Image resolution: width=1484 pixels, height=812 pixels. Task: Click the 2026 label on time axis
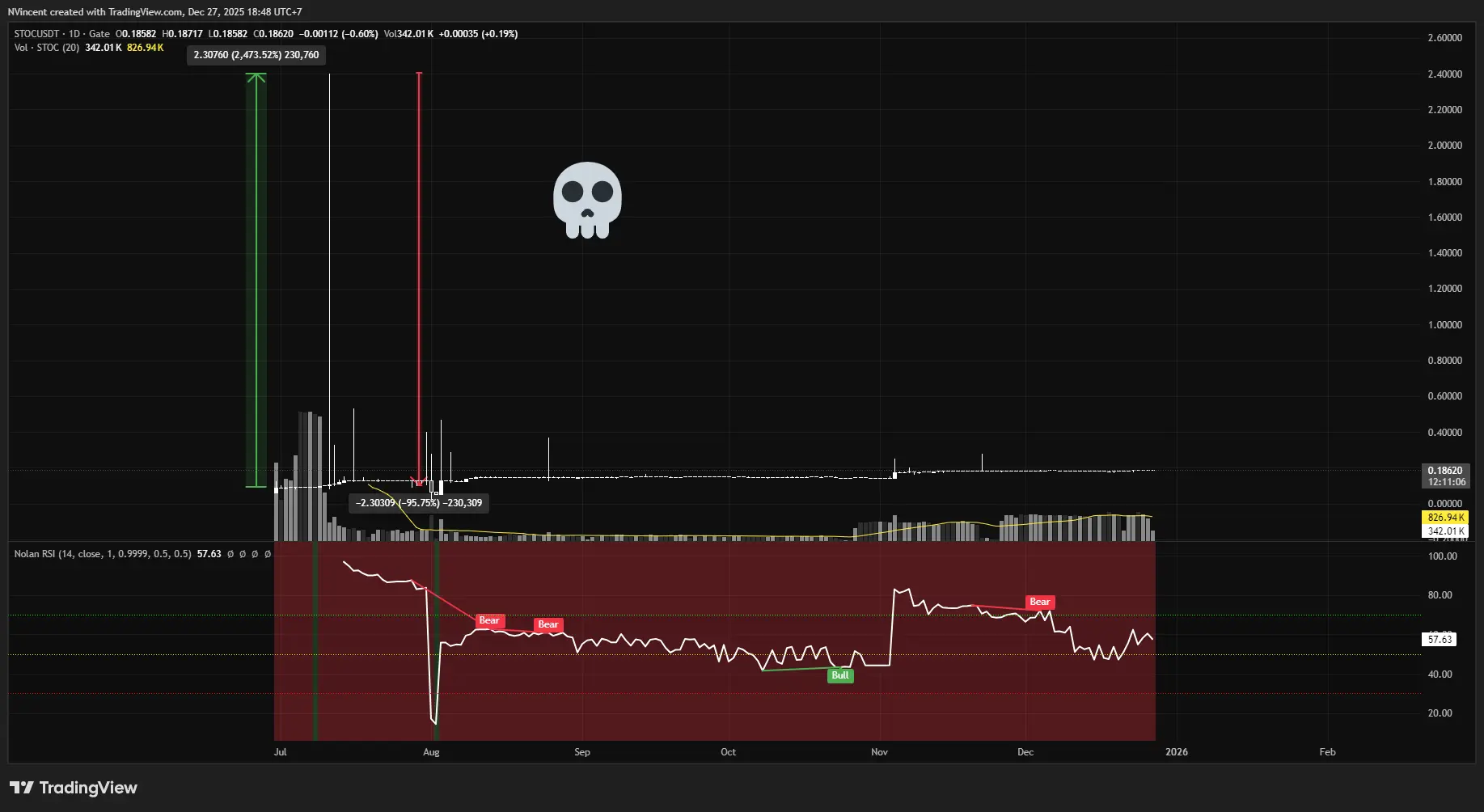click(x=1177, y=752)
